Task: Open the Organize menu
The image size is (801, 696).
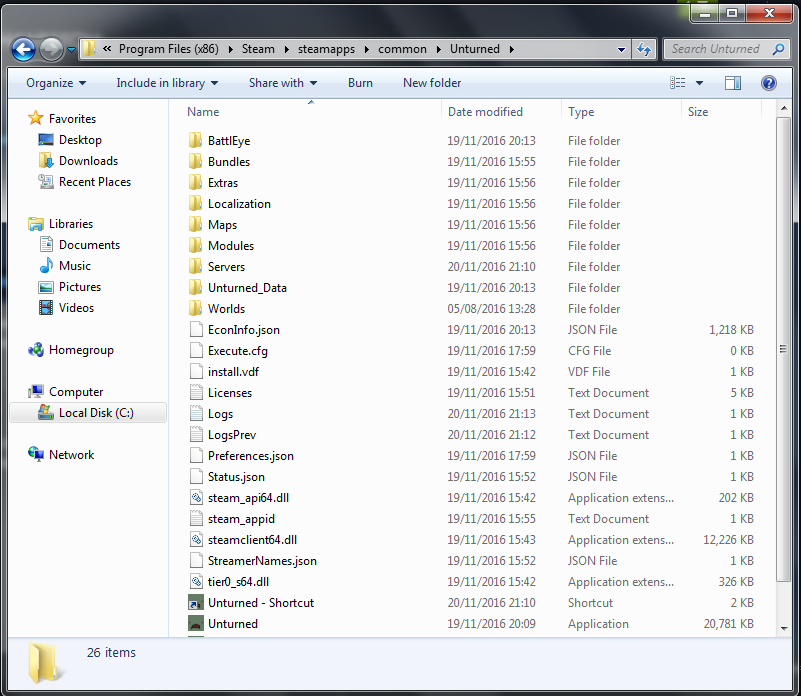Action: [56, 83]
